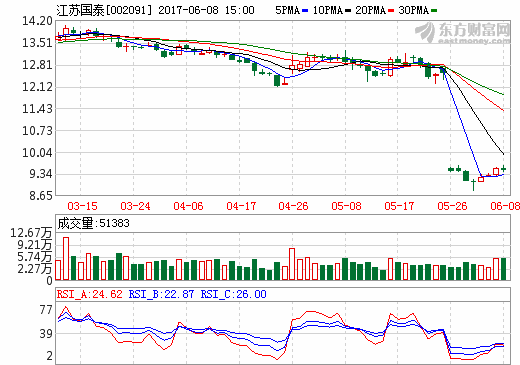The image size is (520, 365).
Task: Click the 06-08 date label
Action: click(505, 206)
